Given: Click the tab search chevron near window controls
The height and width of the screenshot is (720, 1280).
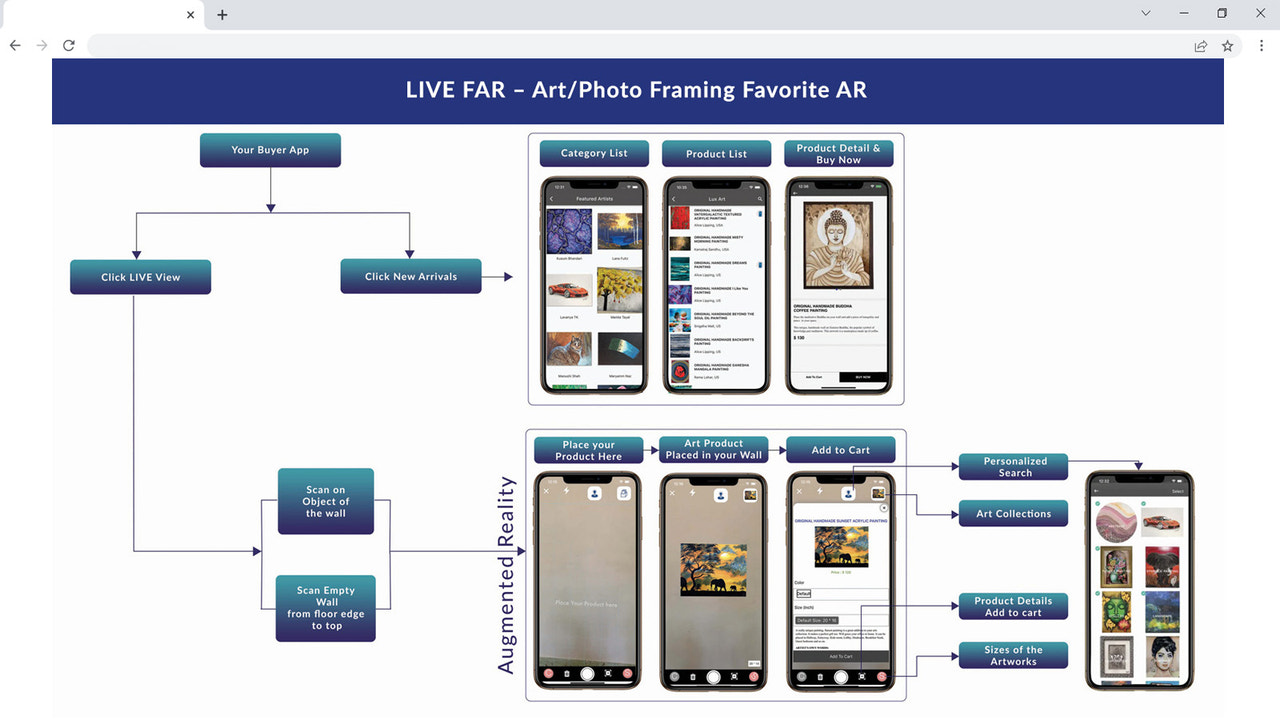Looking at the screenshot, I should [x=1144, y=13].
